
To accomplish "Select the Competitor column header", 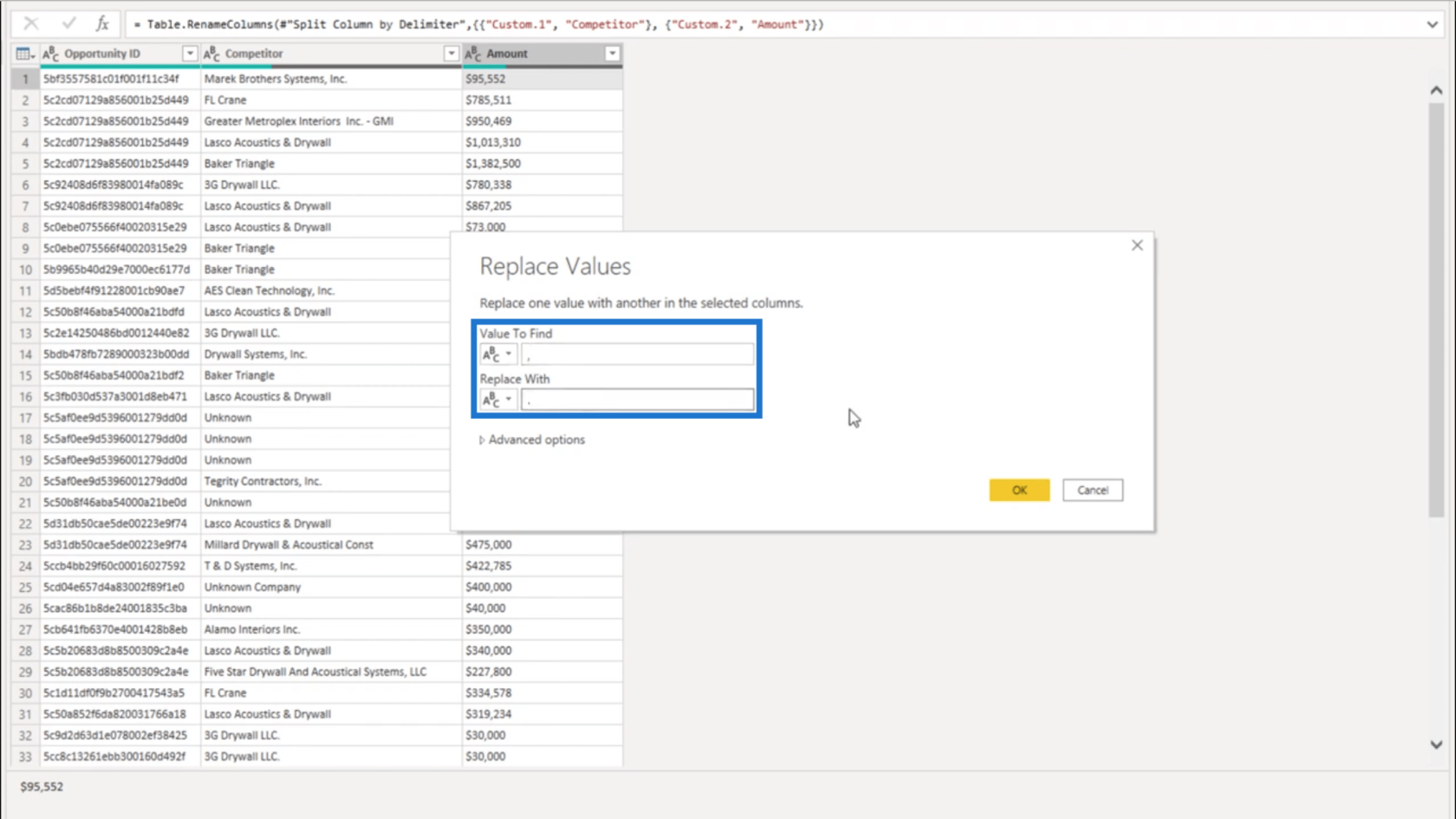I will click(x=331, y=54).
